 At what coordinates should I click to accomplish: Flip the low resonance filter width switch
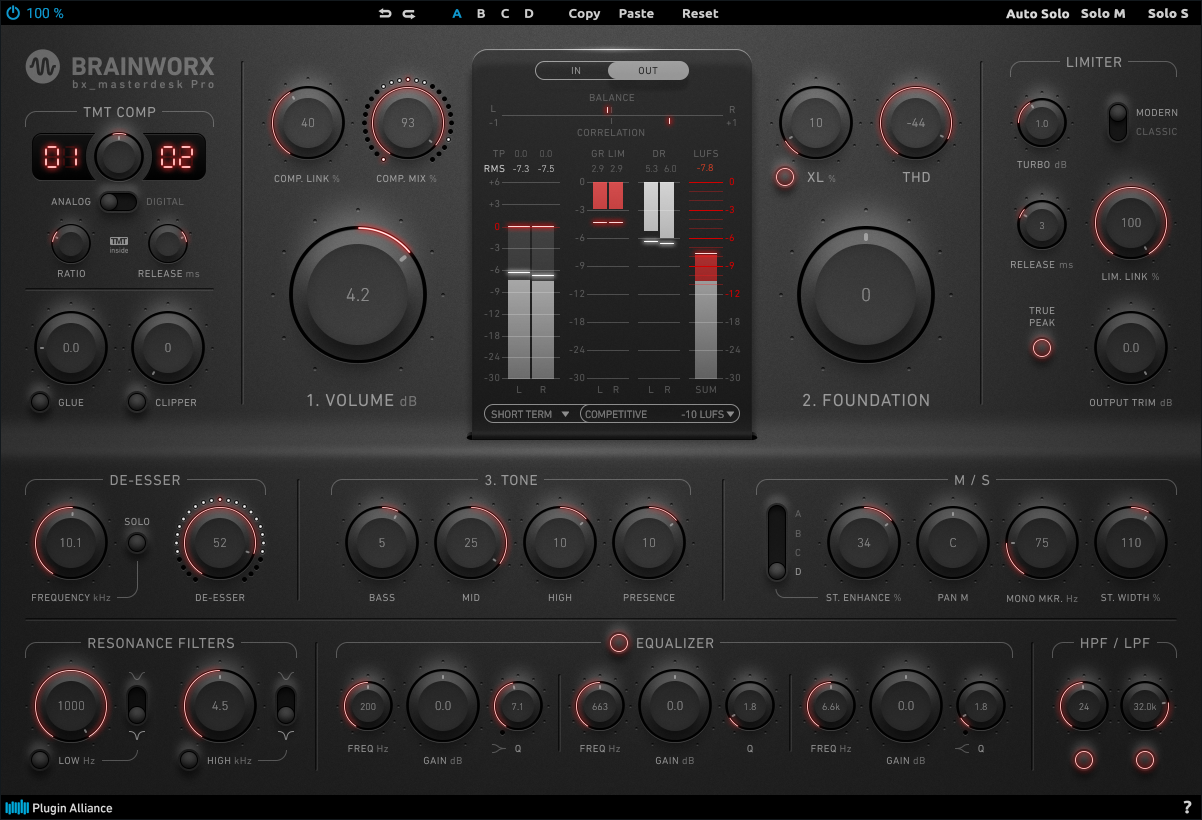(137, 704)
